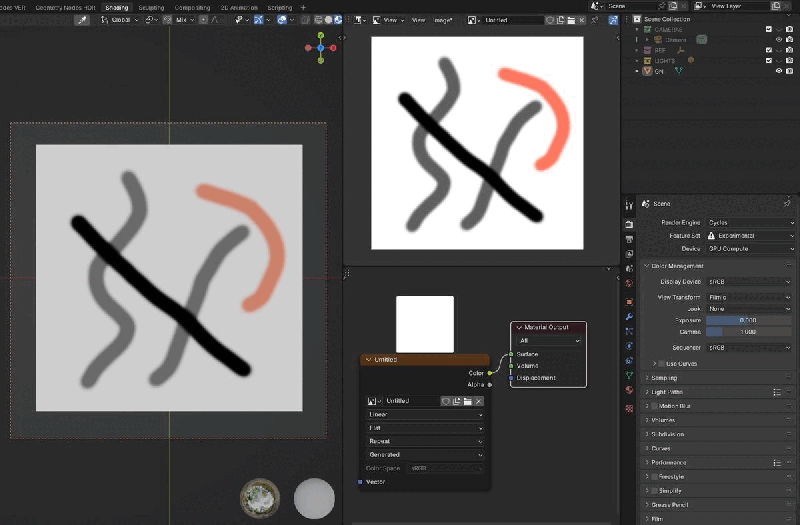Click the eyedropper tool in the viewport header
The width and height of the screenshot is (800, 525).
(x=82, y=20)
